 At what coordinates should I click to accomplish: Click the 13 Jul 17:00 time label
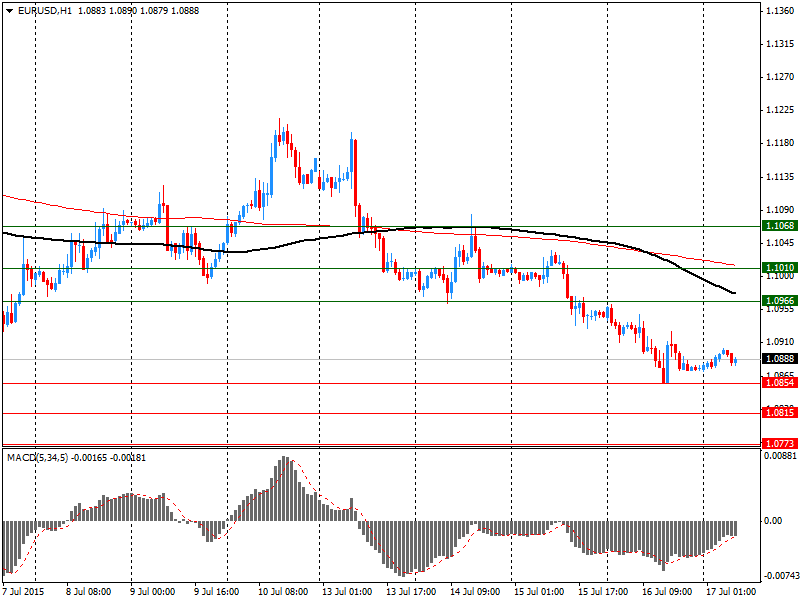point(412,592)
